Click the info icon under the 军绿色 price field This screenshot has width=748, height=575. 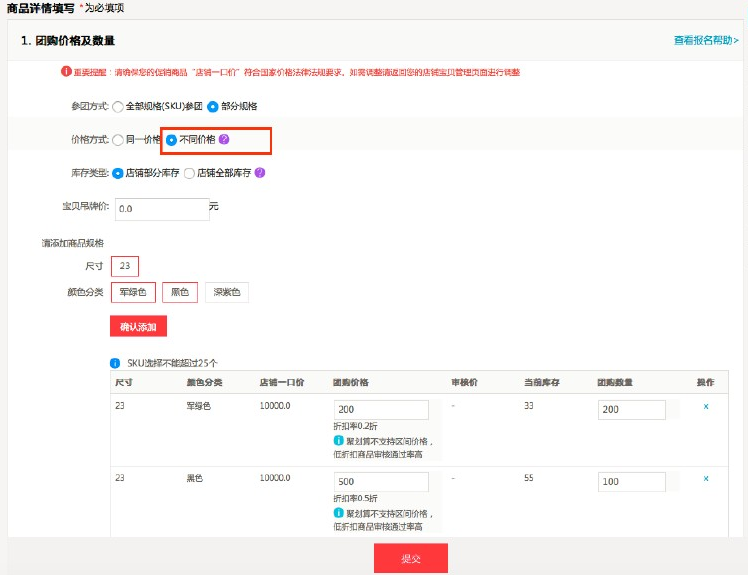(339, 440)
